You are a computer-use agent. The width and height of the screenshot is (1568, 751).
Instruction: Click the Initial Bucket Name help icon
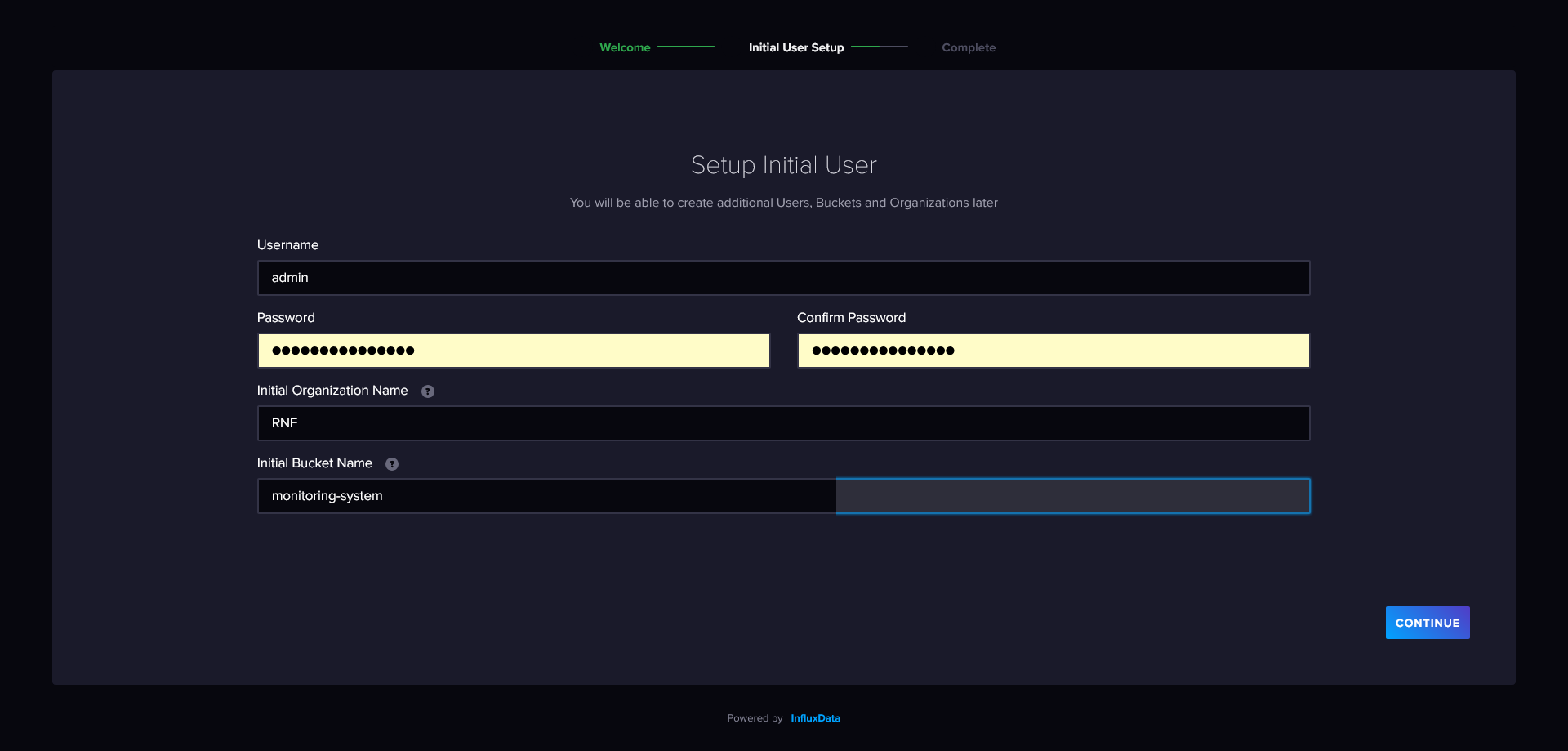tap(392, 464)
